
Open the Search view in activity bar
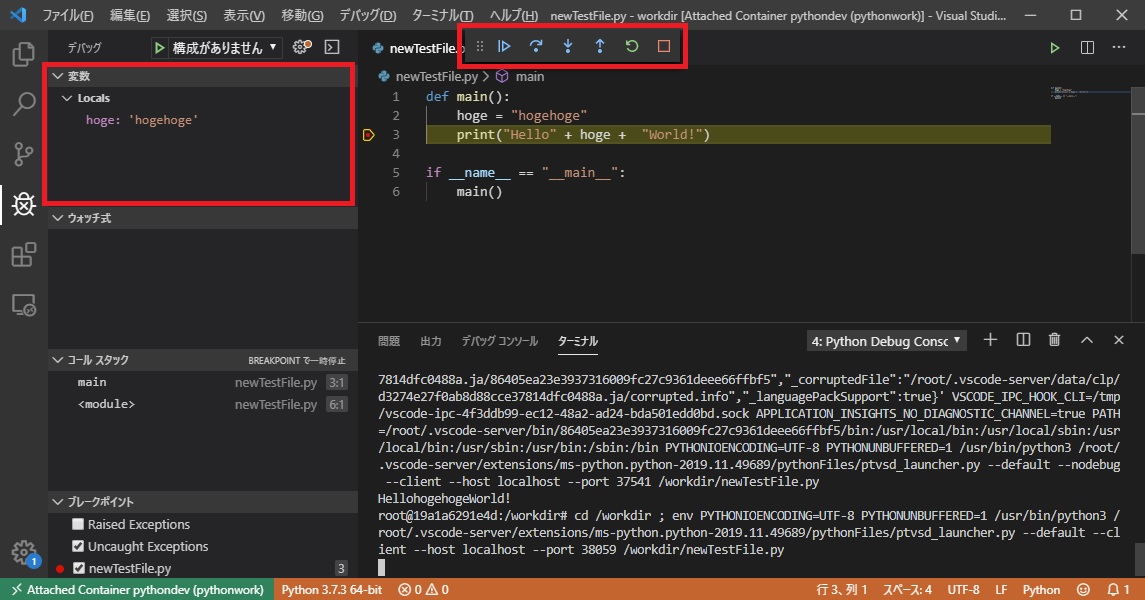pyautogui.click(x=23, y=104)
